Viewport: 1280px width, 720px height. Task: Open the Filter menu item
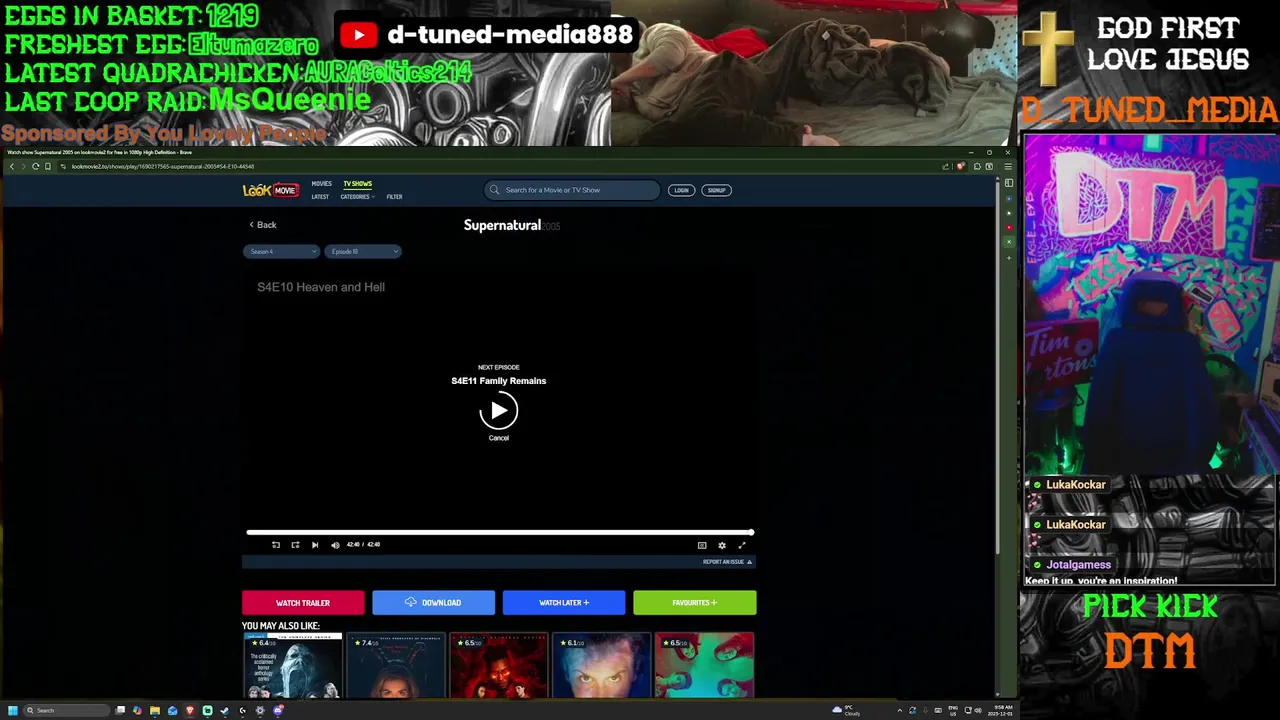point(394,197)
